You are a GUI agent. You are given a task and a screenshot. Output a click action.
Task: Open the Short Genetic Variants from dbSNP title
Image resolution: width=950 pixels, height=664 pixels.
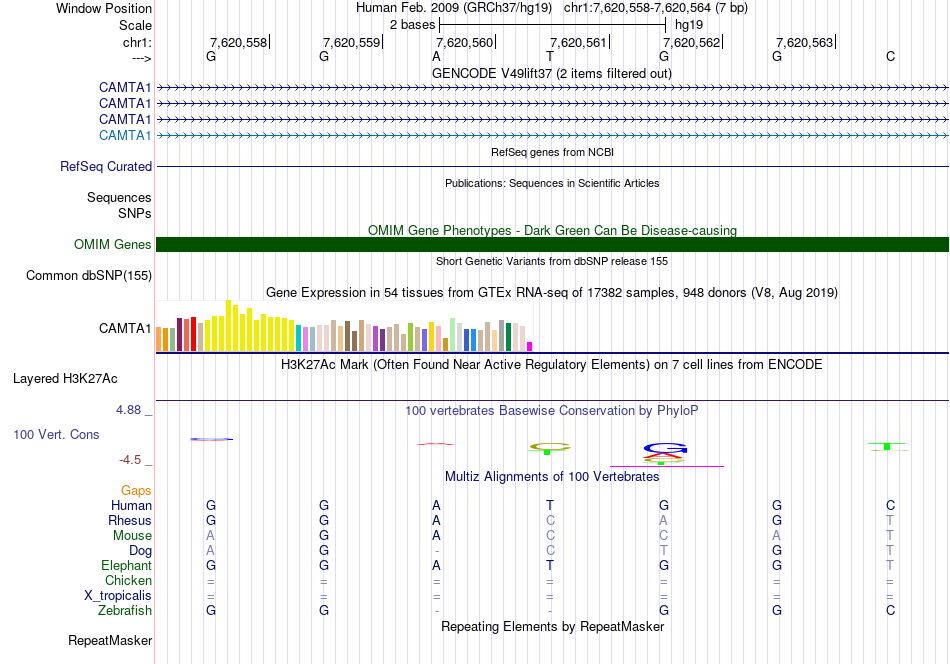(552, 261)
